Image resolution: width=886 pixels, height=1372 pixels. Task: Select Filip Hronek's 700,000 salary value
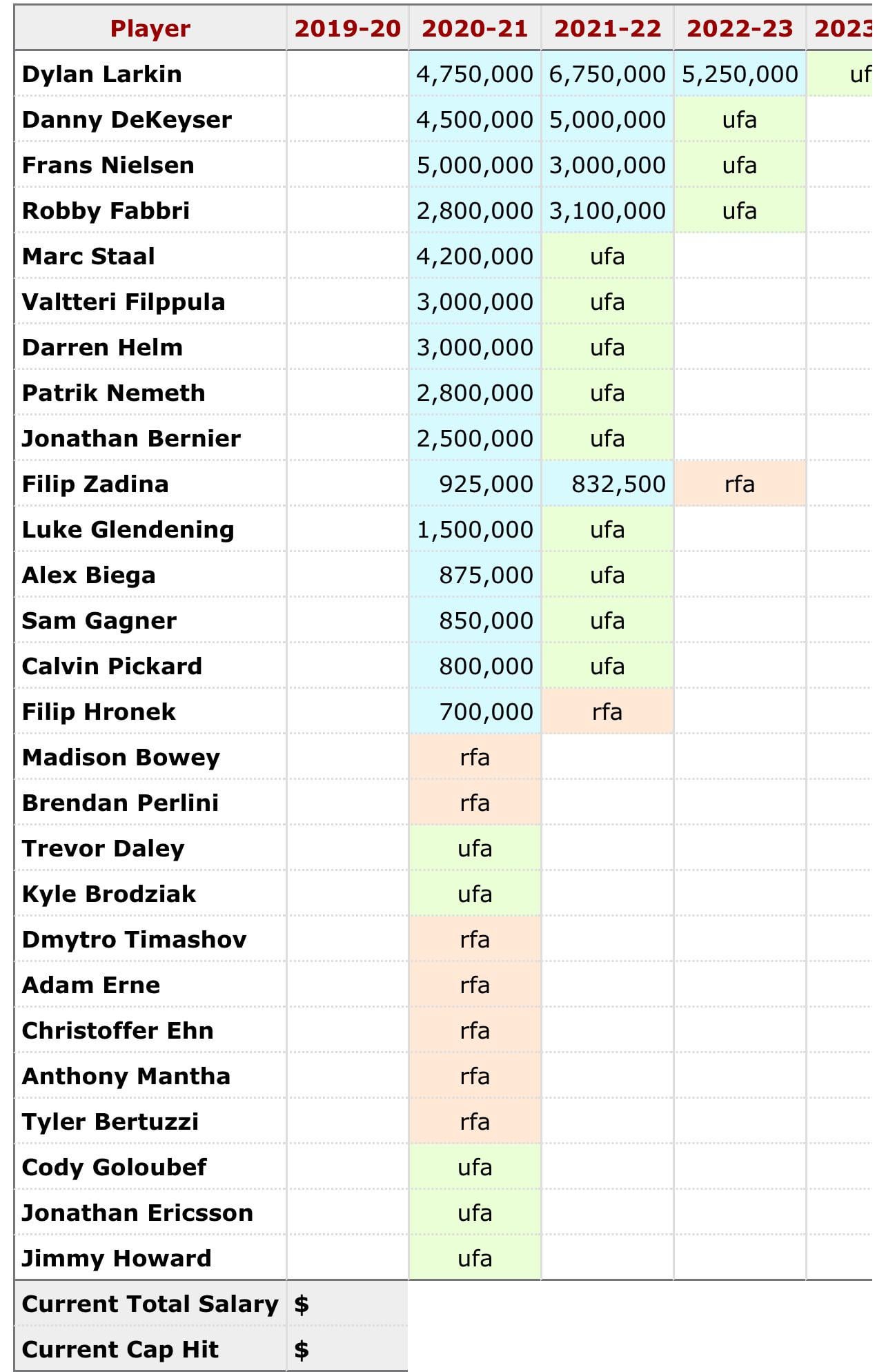[486, 712]
